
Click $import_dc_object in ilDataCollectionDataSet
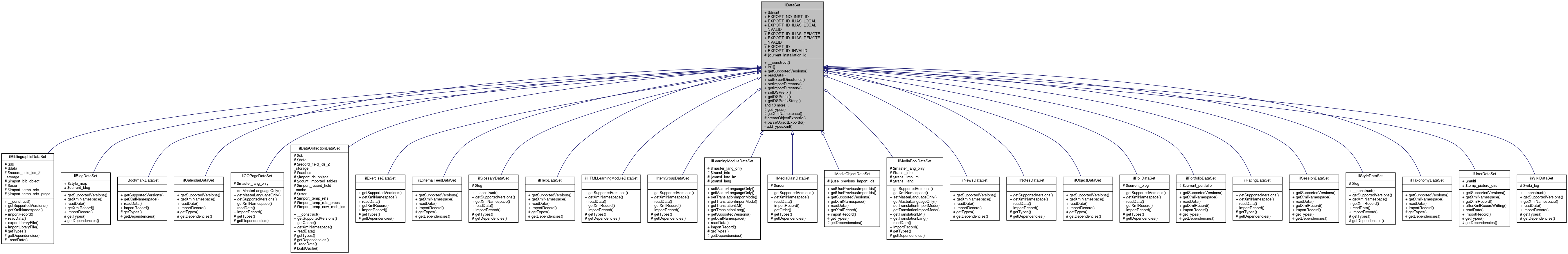point(311,177)
